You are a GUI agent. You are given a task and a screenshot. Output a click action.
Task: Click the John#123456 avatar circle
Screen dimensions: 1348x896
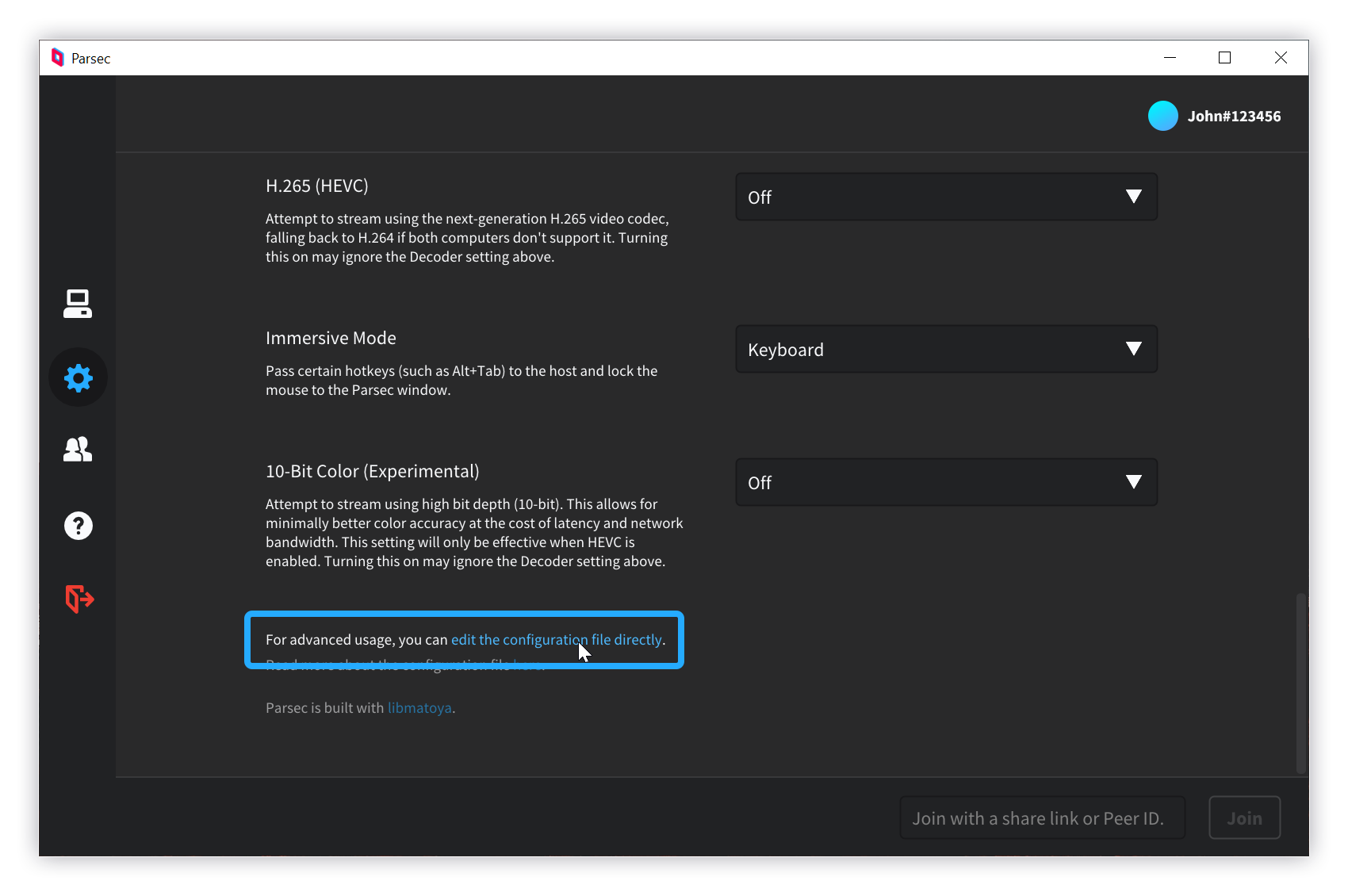[1162, 116]
